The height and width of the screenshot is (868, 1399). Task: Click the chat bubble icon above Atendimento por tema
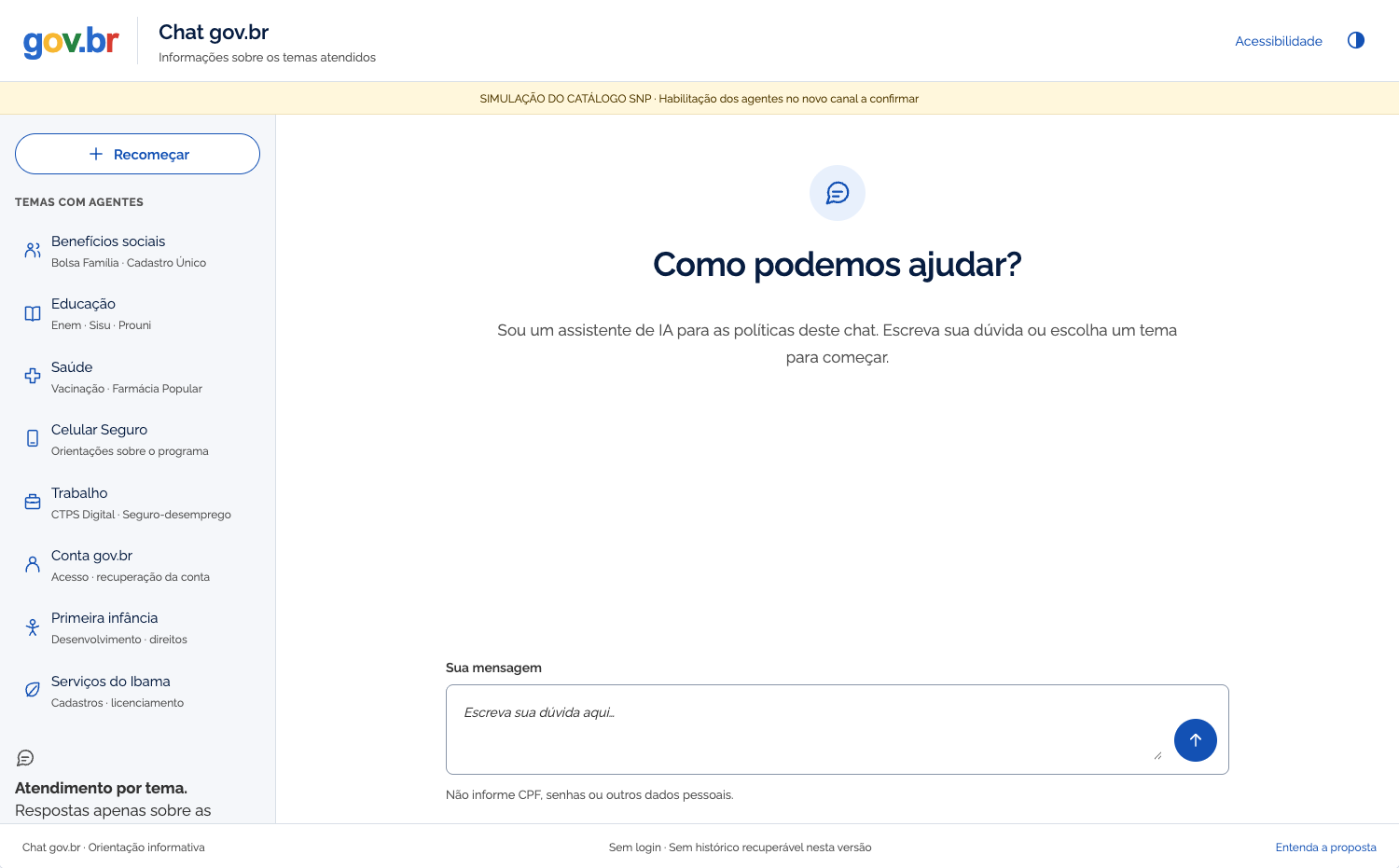coord(26,758)
